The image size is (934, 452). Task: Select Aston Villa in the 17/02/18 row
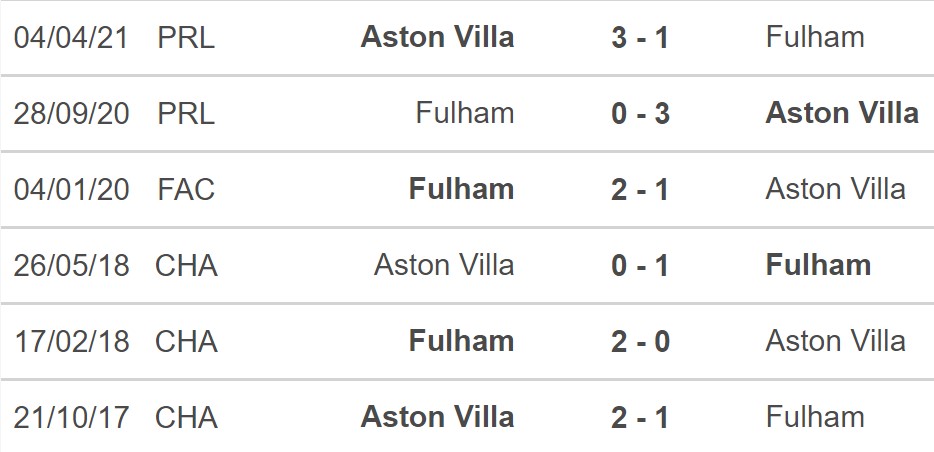[835, 341]
